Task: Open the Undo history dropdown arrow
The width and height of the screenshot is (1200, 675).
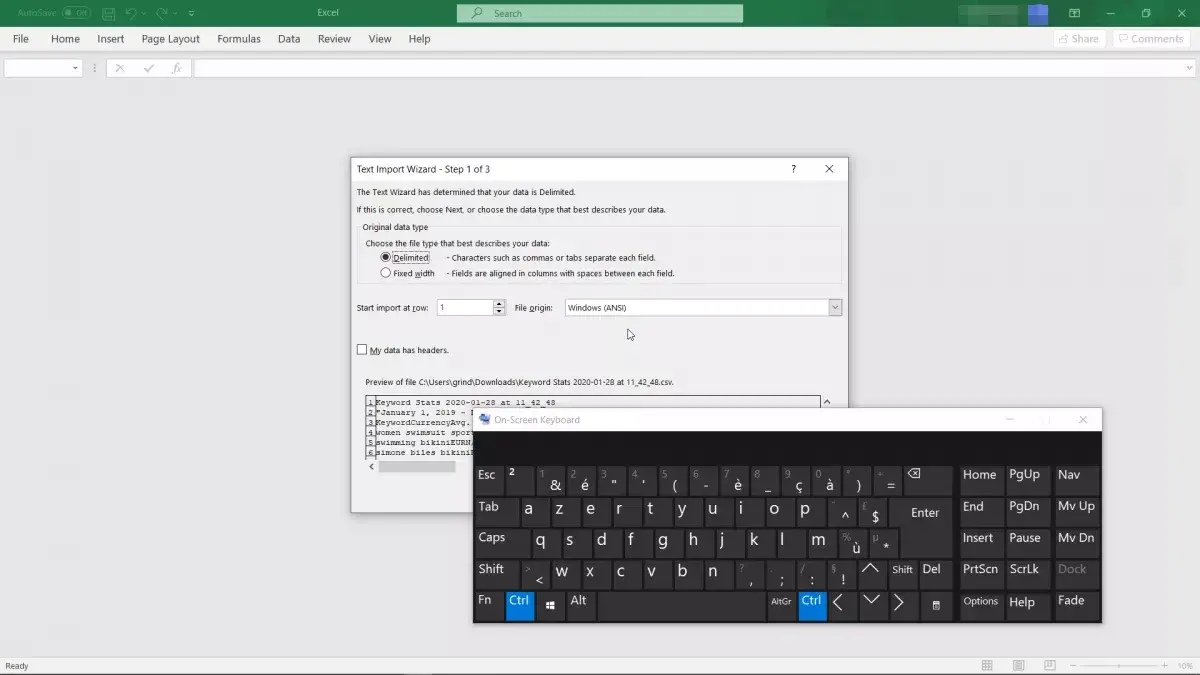Action: (x=144, y=14)
